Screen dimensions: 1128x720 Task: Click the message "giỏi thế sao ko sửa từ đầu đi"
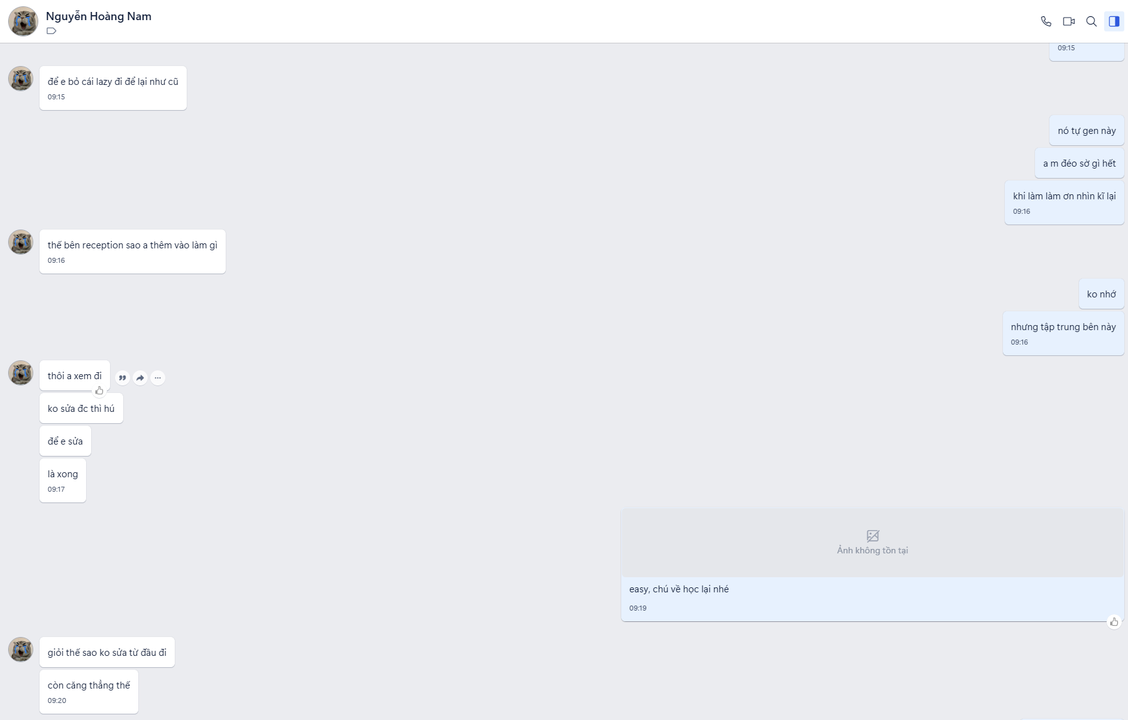(x=107, y=653)
